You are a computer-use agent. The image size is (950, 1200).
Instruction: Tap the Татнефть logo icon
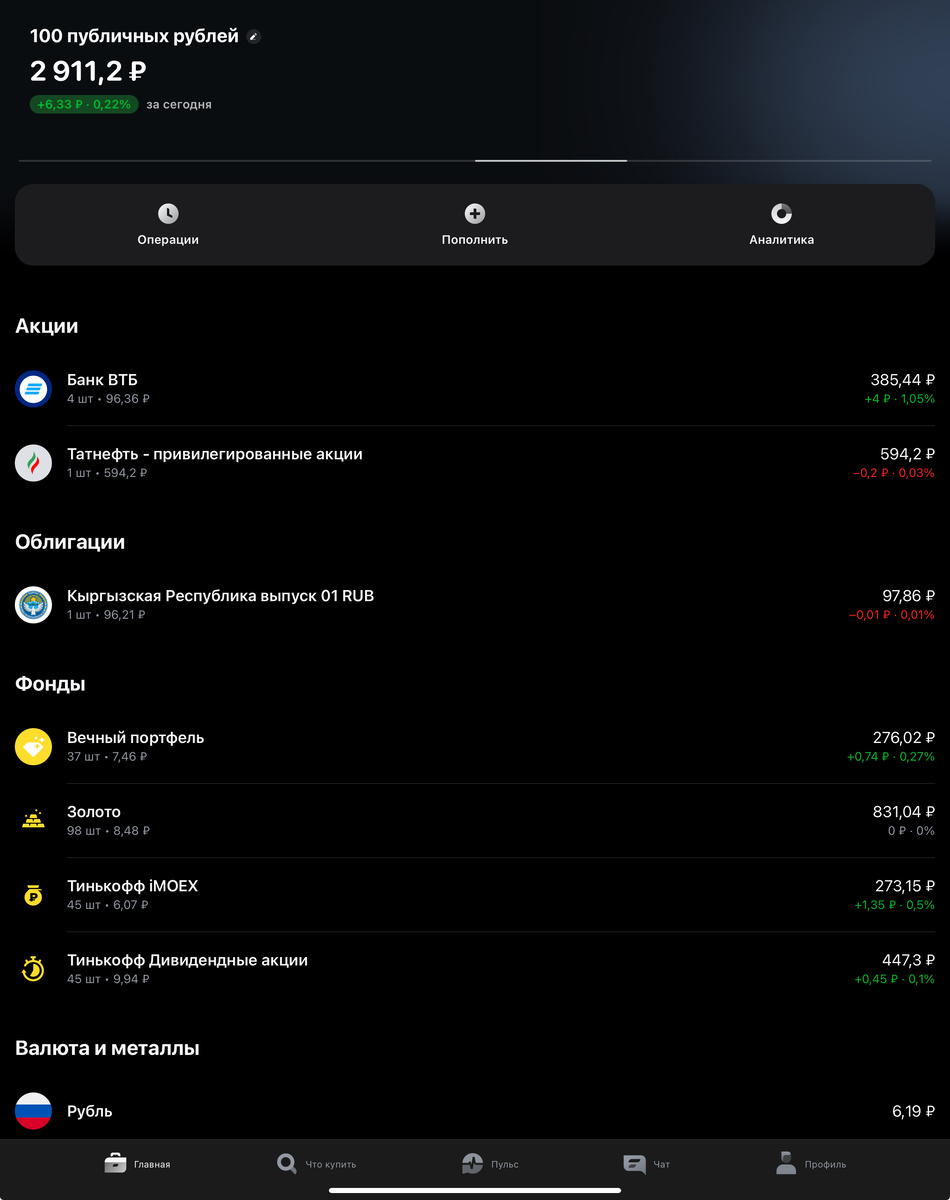pos(33,463)
